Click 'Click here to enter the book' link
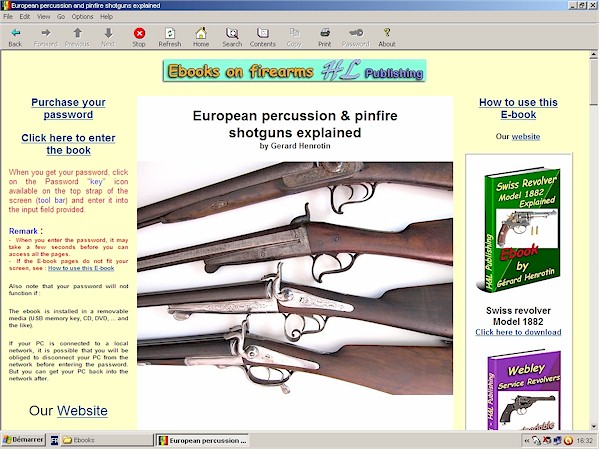The width and height of the screenshot is (600, 450). (68, 144)
